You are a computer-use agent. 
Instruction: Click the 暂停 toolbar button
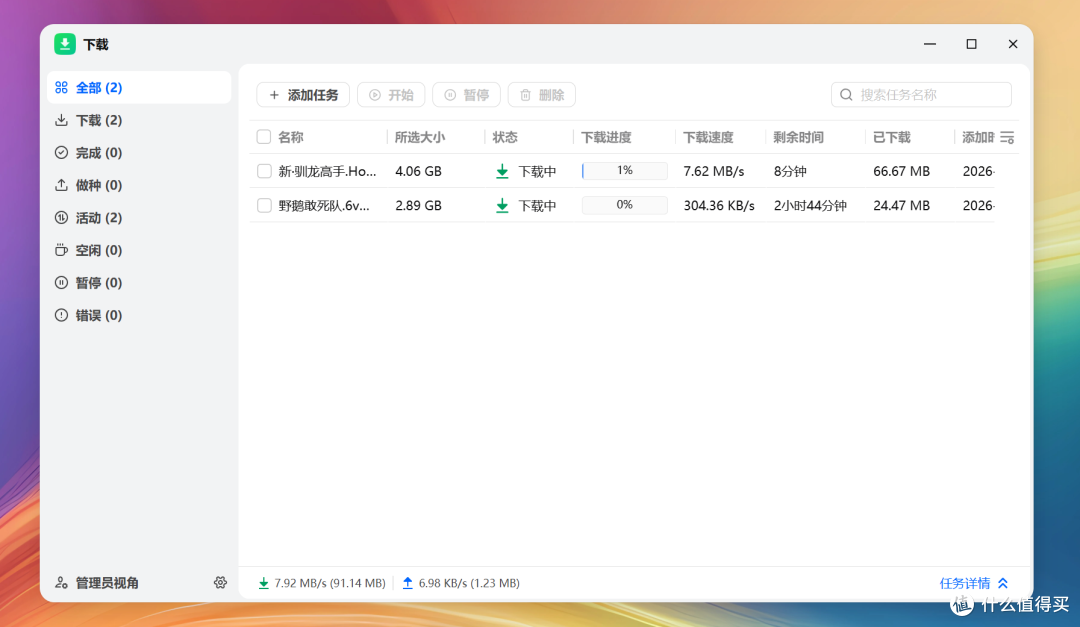(466, 95)
